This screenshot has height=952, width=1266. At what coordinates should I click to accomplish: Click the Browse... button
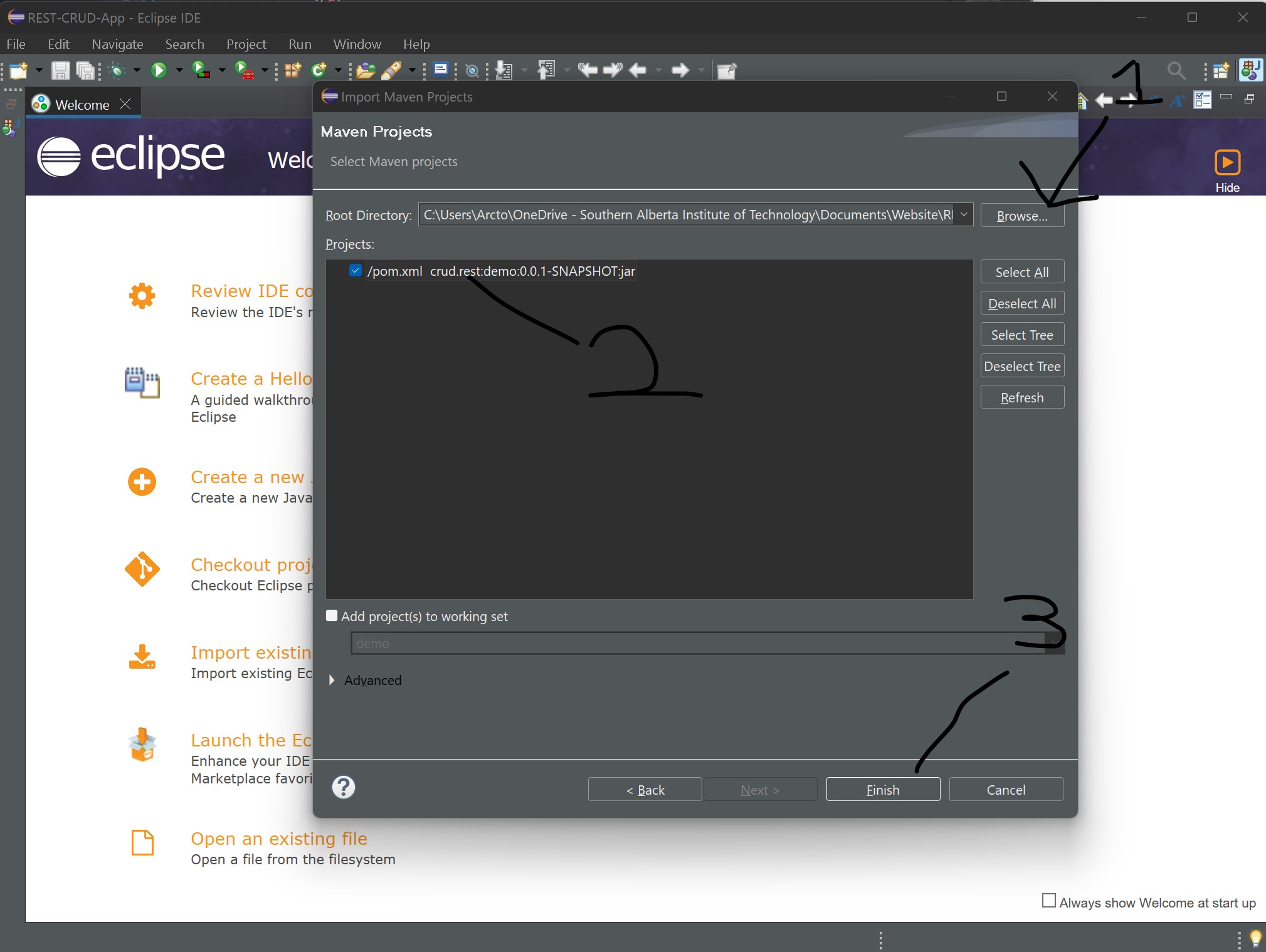(x=1022, y=216)
